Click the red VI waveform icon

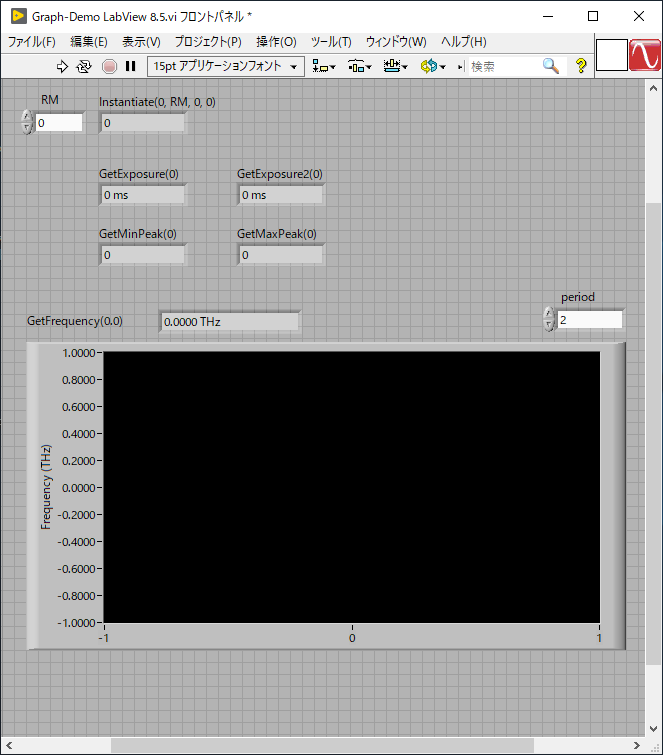(645, 55)
